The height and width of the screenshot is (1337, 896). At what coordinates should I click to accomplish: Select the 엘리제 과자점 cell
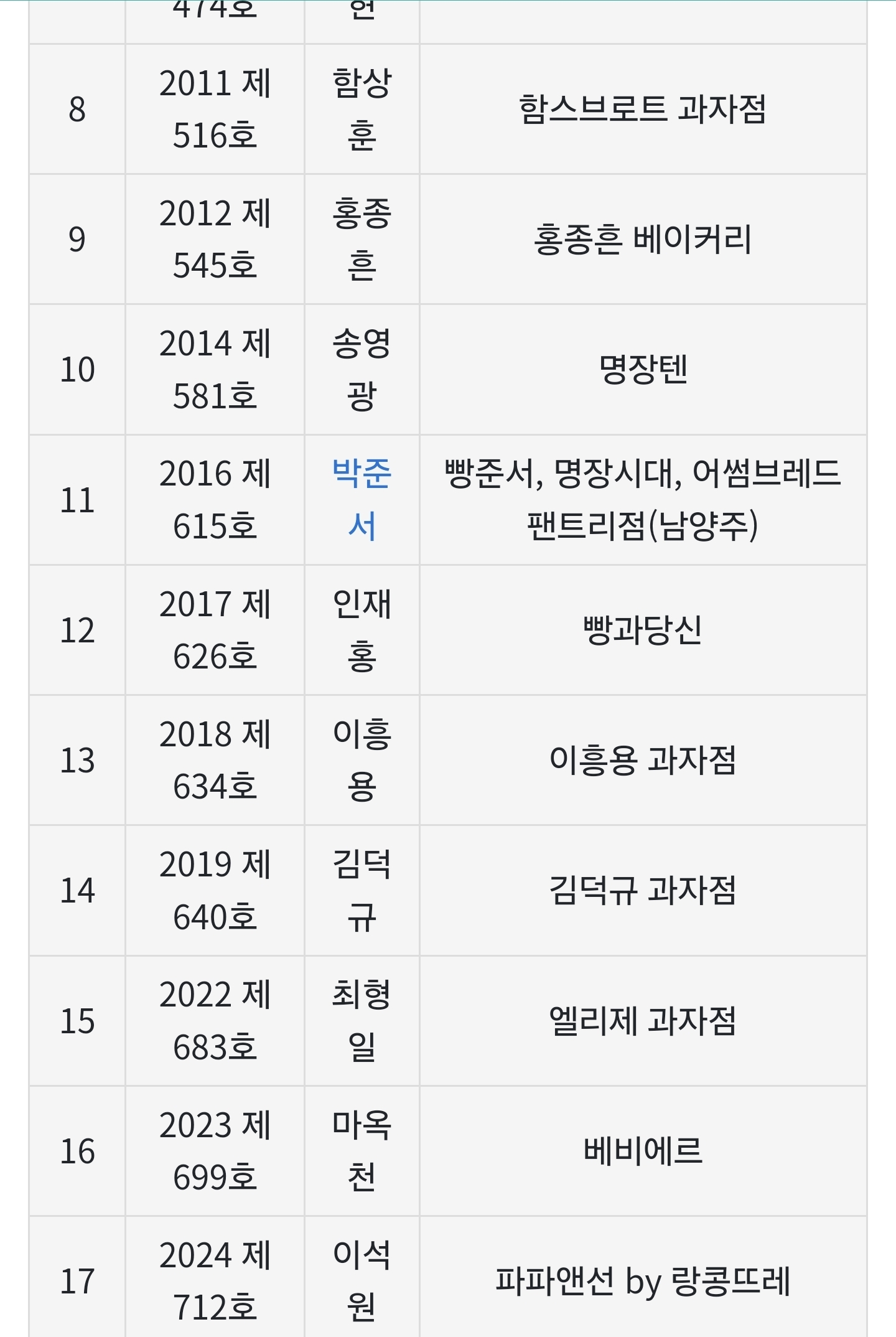(643, 1021)
